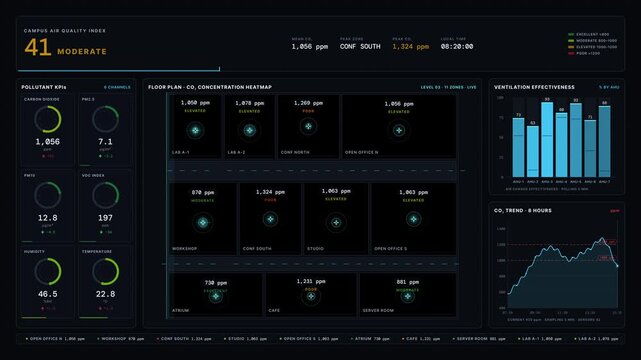Click the AHU-5 ventilation bar
The height and width of the screenshot is (360, 641).
576,140
